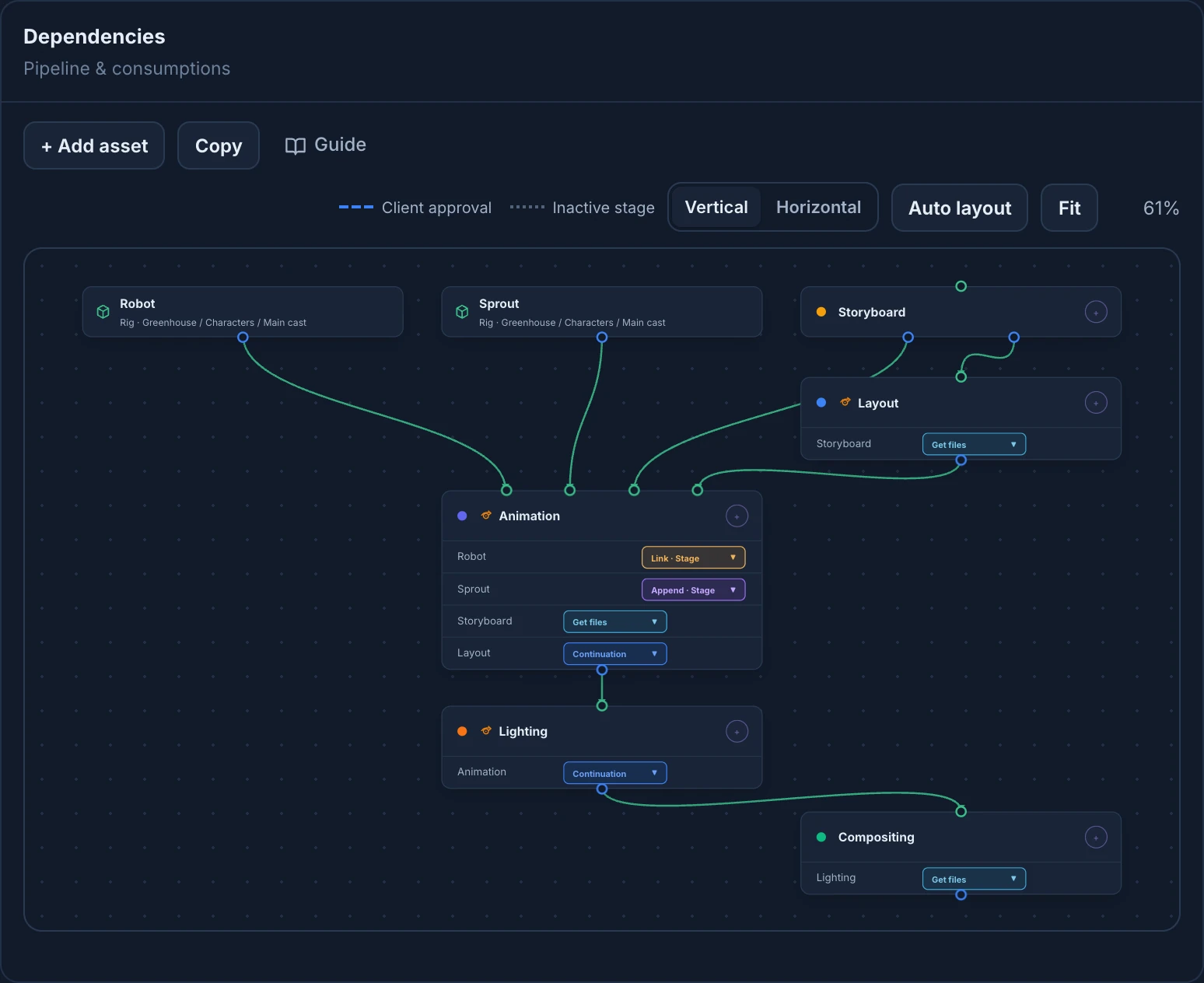The image size is (1204, 983).
Task: Select the Sprout asset node title
Action: pos(499,303)
